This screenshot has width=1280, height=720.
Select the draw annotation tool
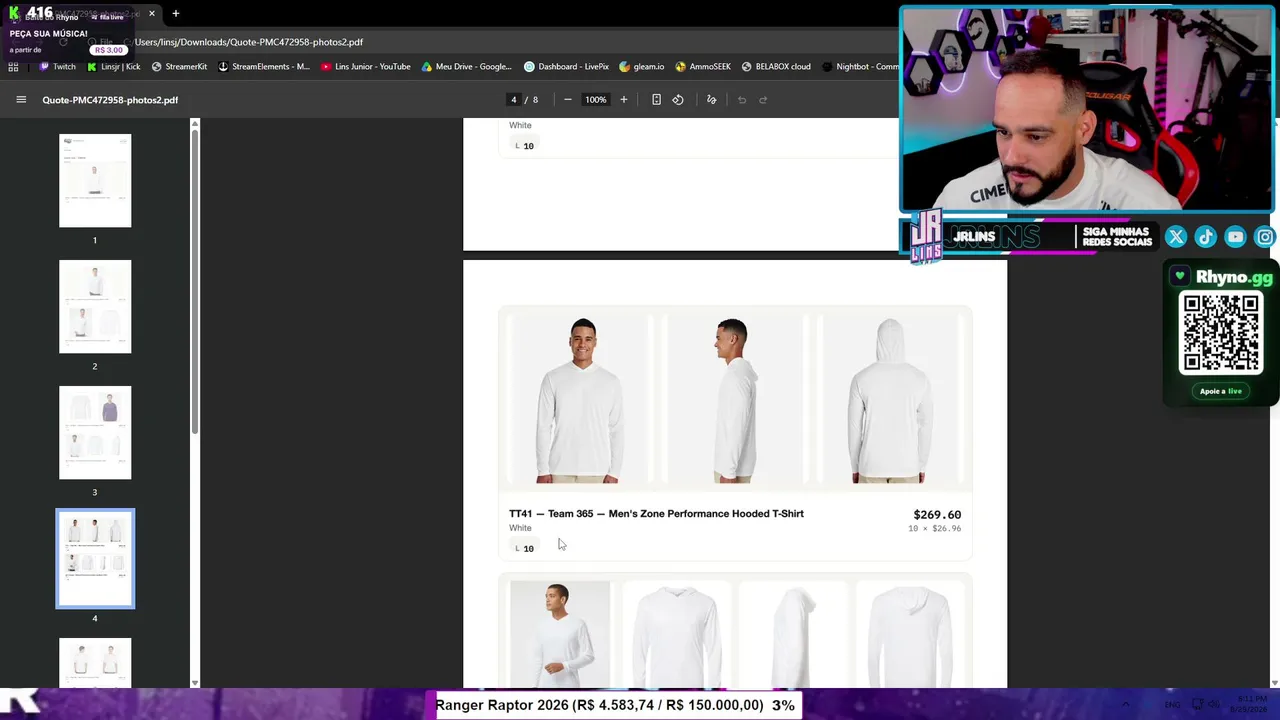coord(711,100)
